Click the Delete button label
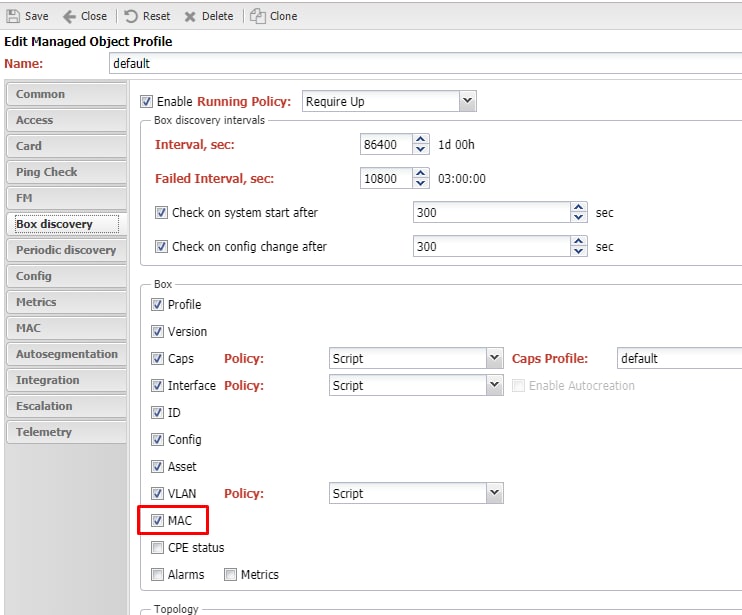Screen dimensions: 742x615 coord(217,16)
